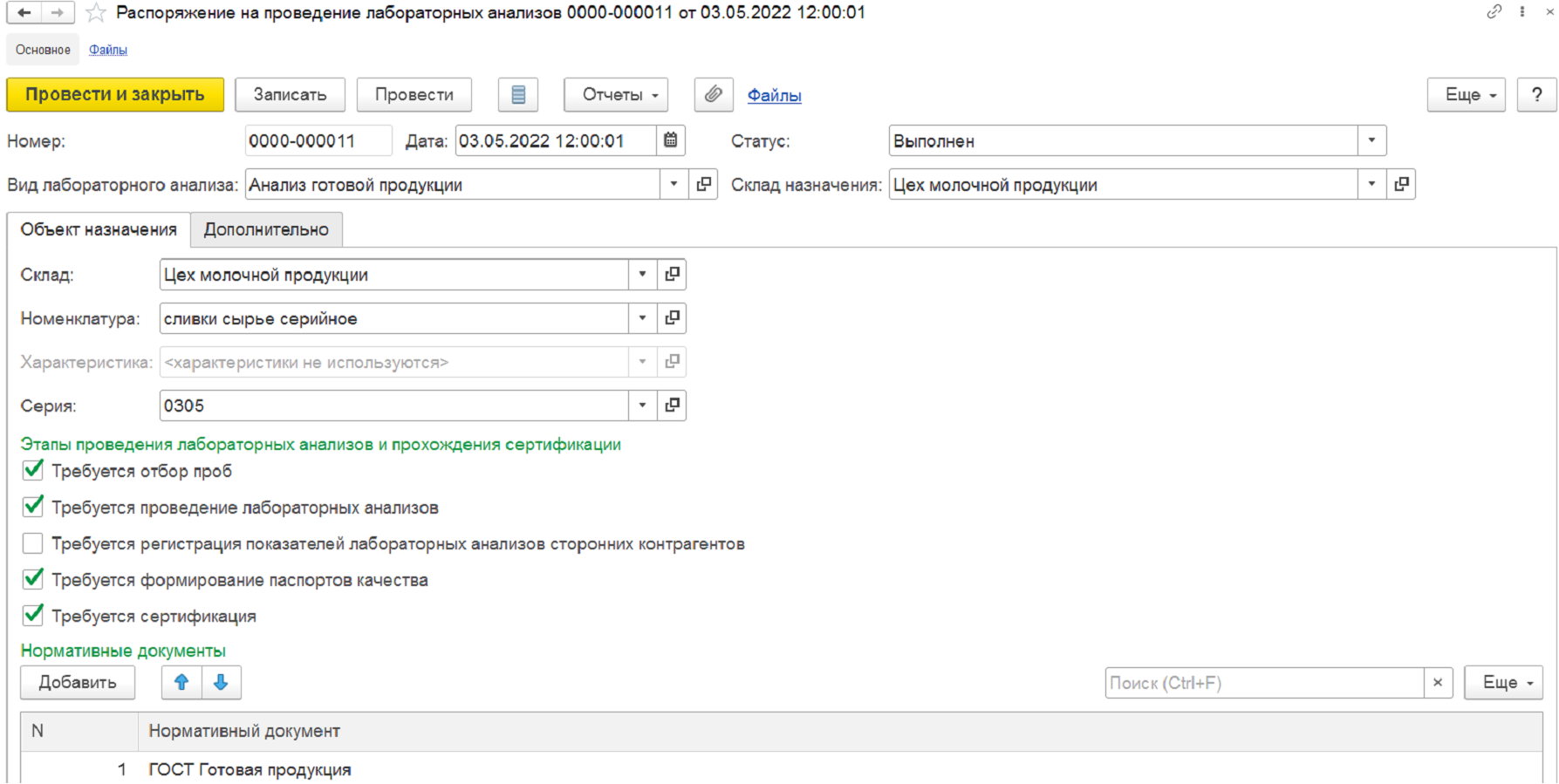Screen dimensions: 1559x784
Task: Expand Склад назначения dropdown
Action: 1371,184
